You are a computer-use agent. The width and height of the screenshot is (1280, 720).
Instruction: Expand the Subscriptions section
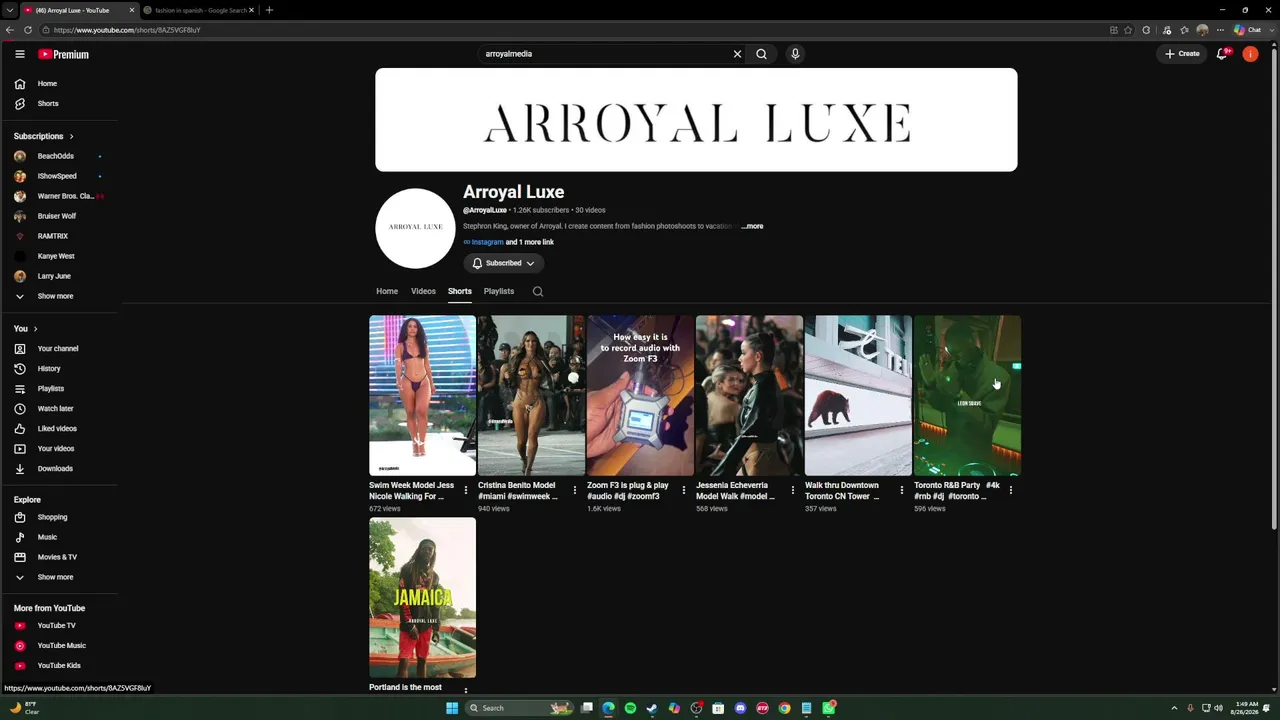pyautogui.click(x=44, y=136)
